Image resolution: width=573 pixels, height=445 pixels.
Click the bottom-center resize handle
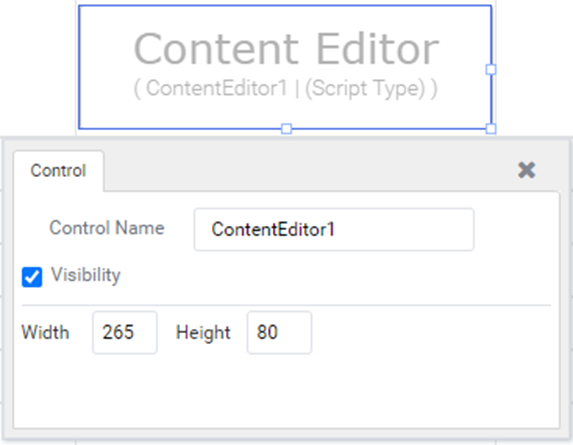tap(286, 129)
